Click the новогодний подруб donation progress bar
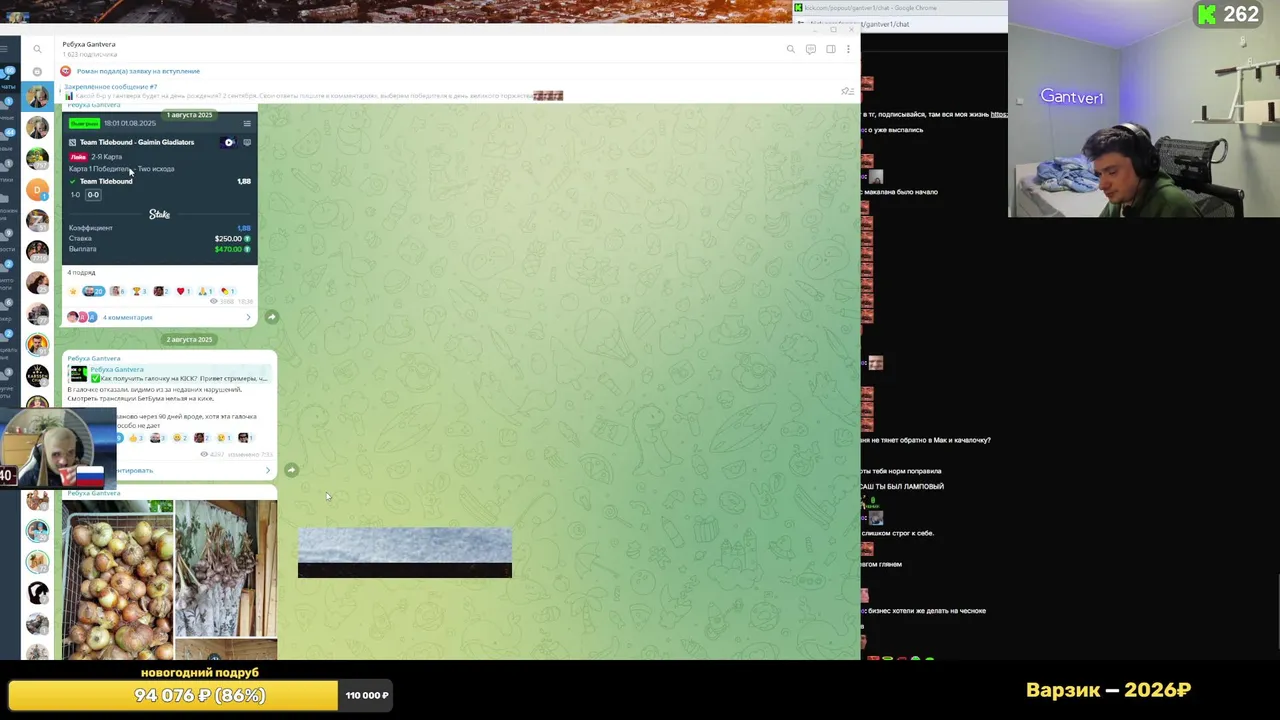 tap(173, 695)
